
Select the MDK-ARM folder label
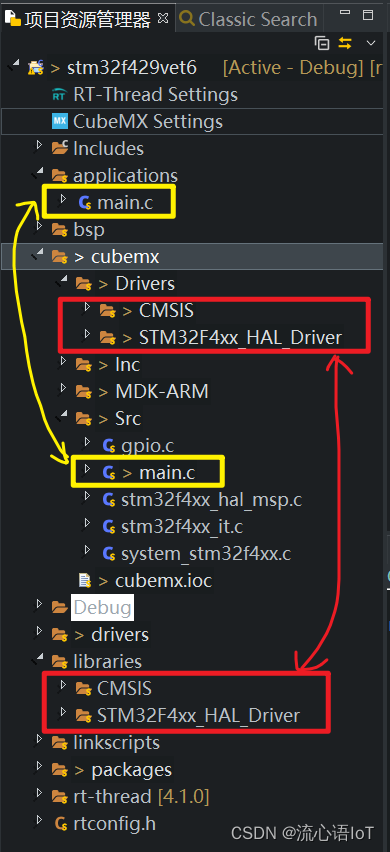coord(162,391)
